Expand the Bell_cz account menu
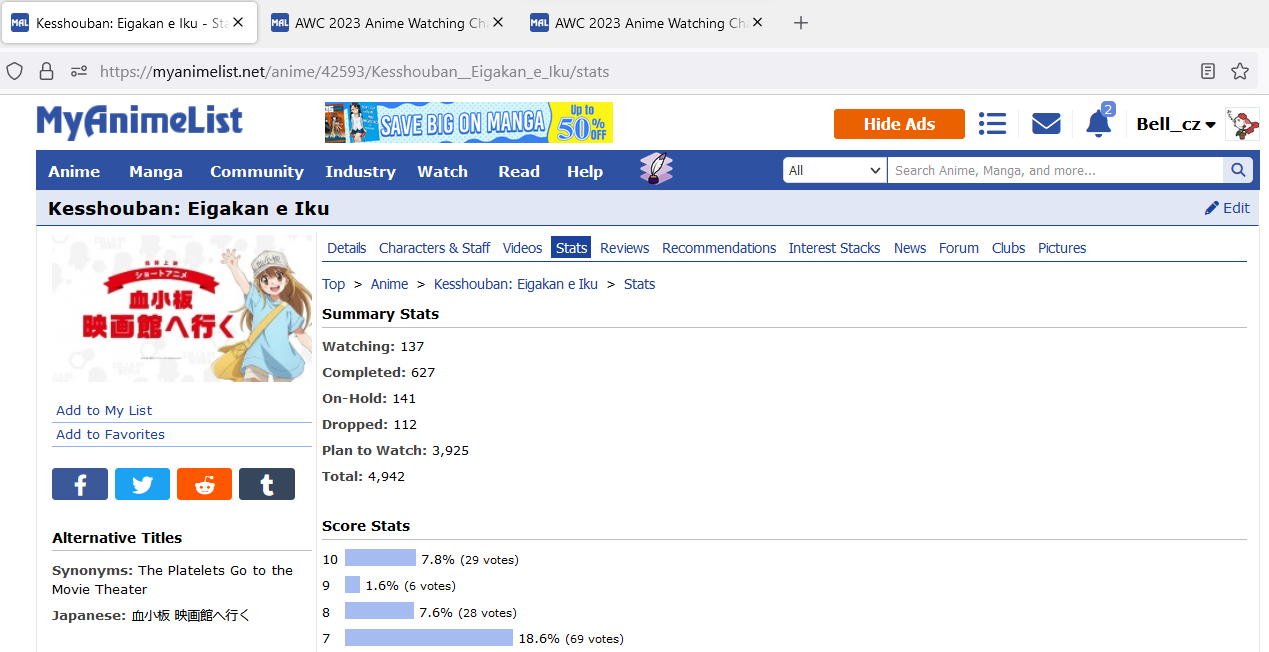Screen dimensions: 1269x652 [x=1176, y=123]
